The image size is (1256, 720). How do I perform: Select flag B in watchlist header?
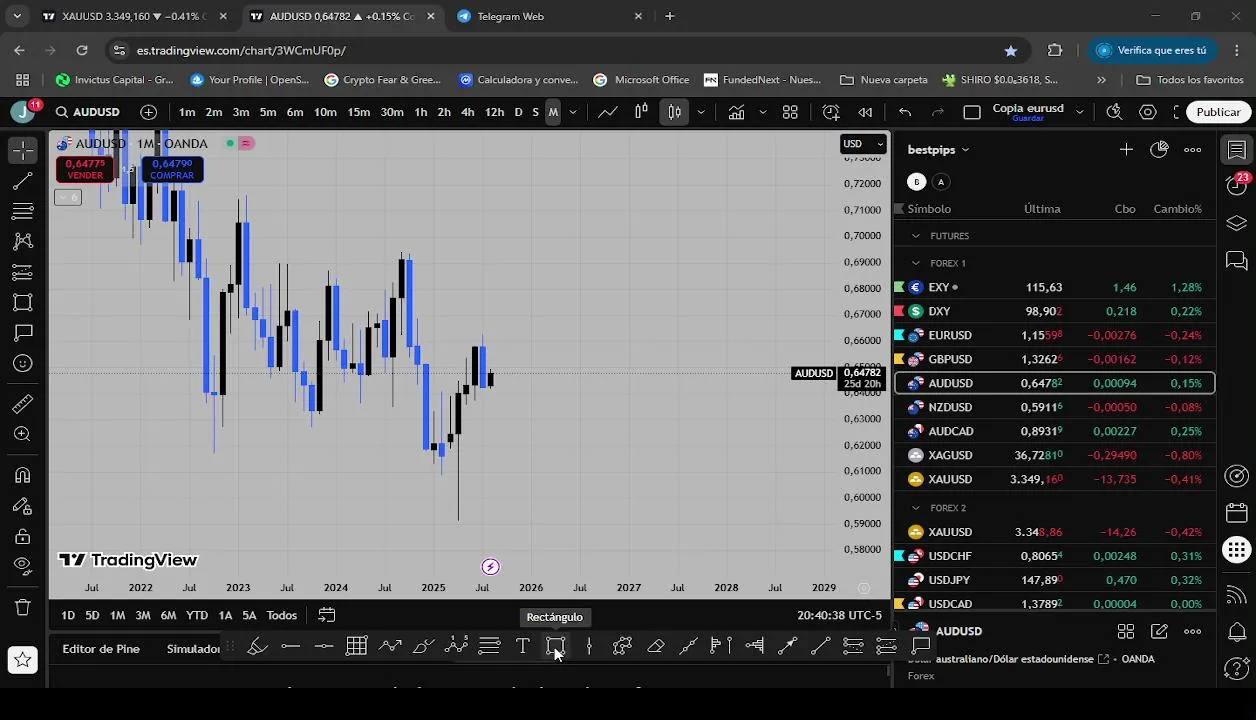click(917, 181)
